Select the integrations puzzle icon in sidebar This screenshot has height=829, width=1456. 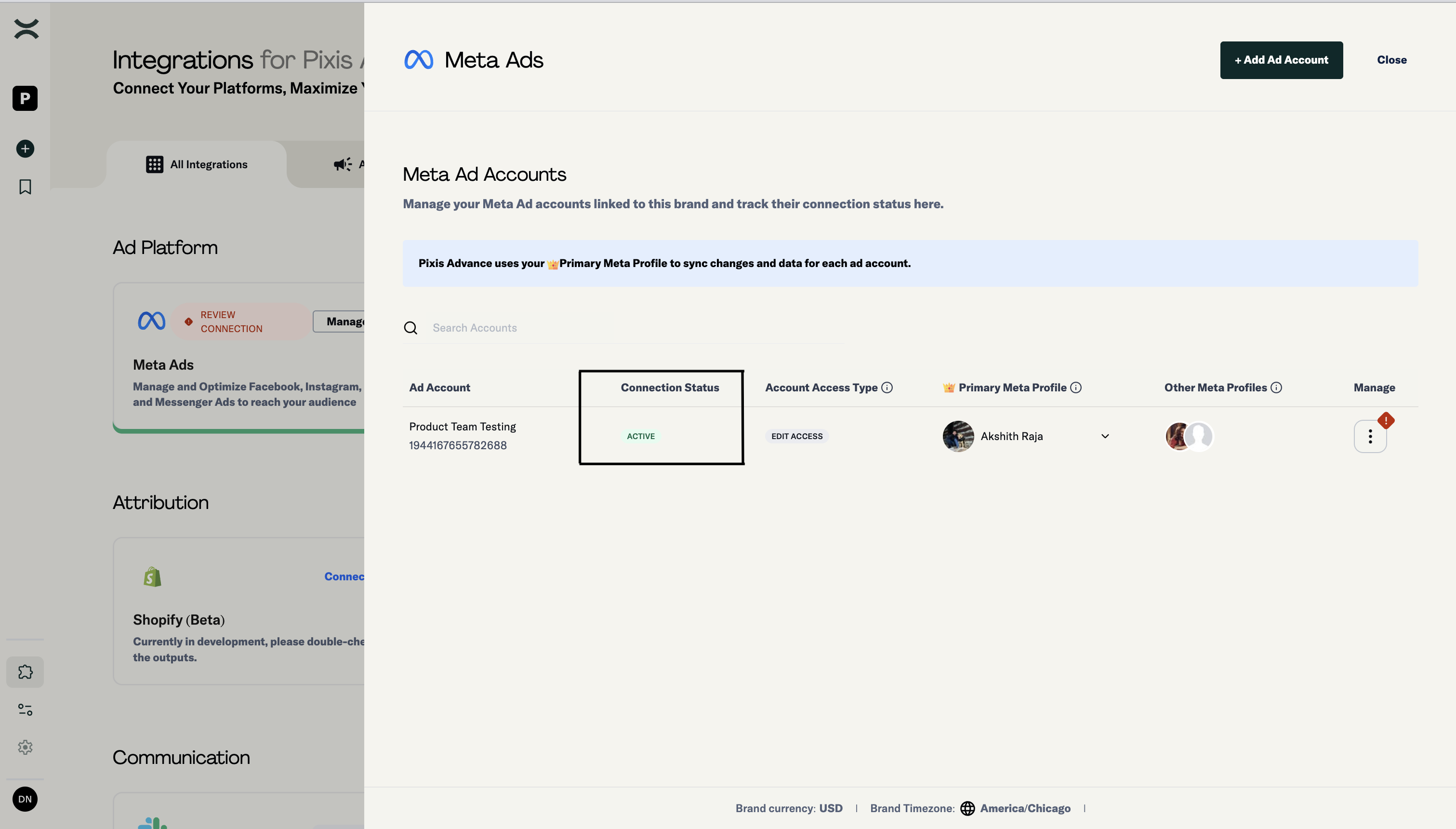25,672
